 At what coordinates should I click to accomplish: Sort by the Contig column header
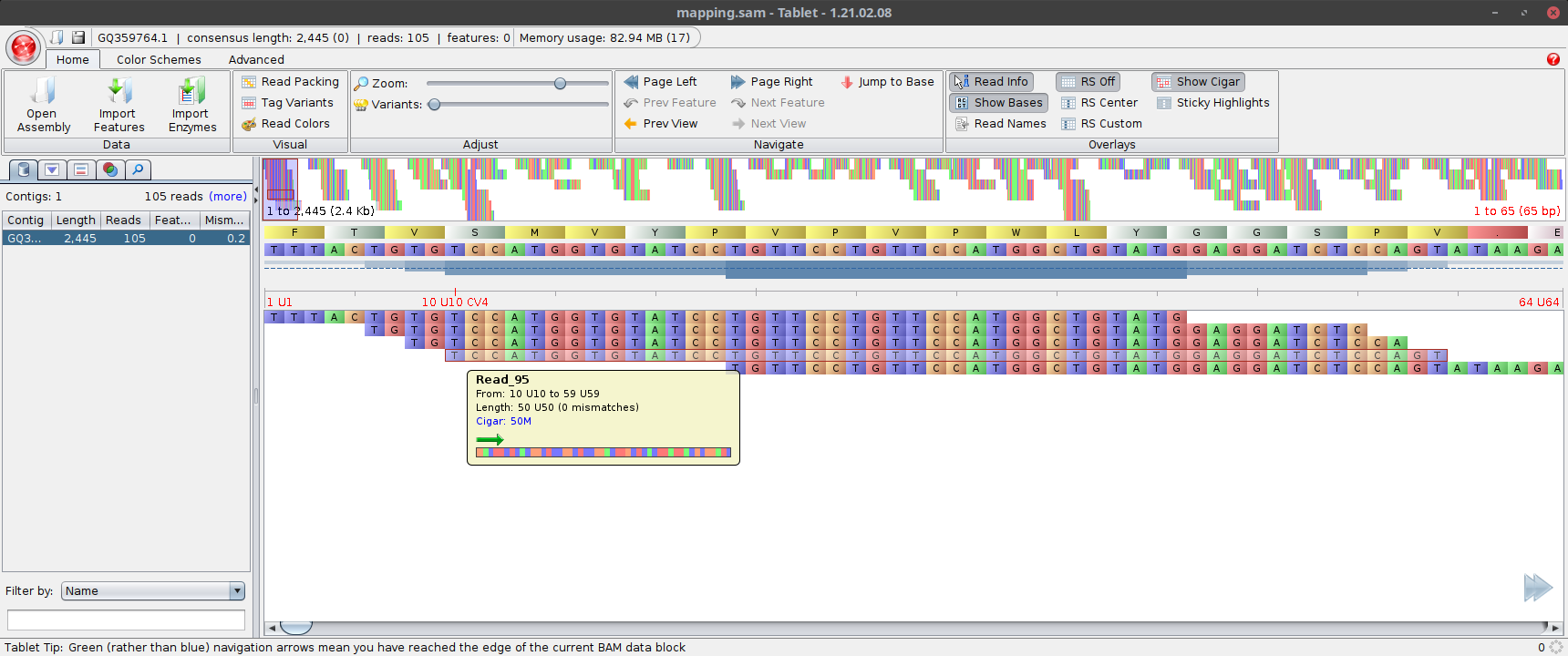click(x=26, y=220)
